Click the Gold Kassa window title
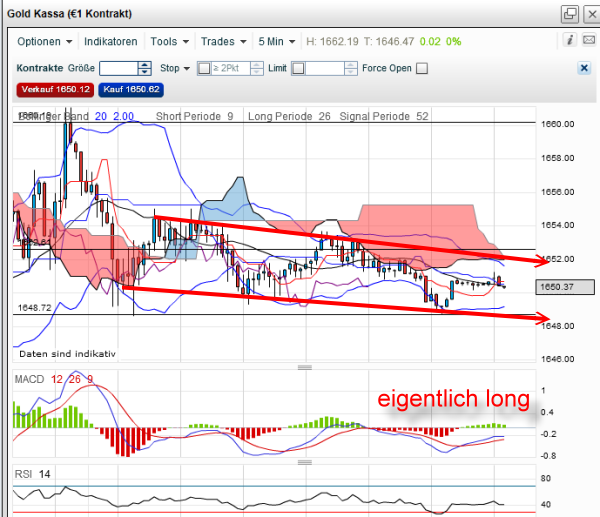Image resolution: width=600 pixels, height=517 pixels. tap(69, 14)
